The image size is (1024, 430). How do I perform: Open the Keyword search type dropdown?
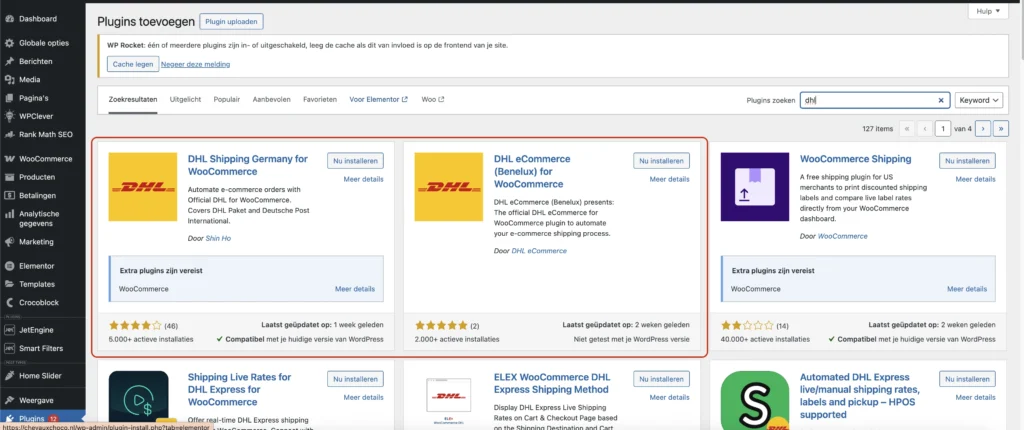coord(978,101)
